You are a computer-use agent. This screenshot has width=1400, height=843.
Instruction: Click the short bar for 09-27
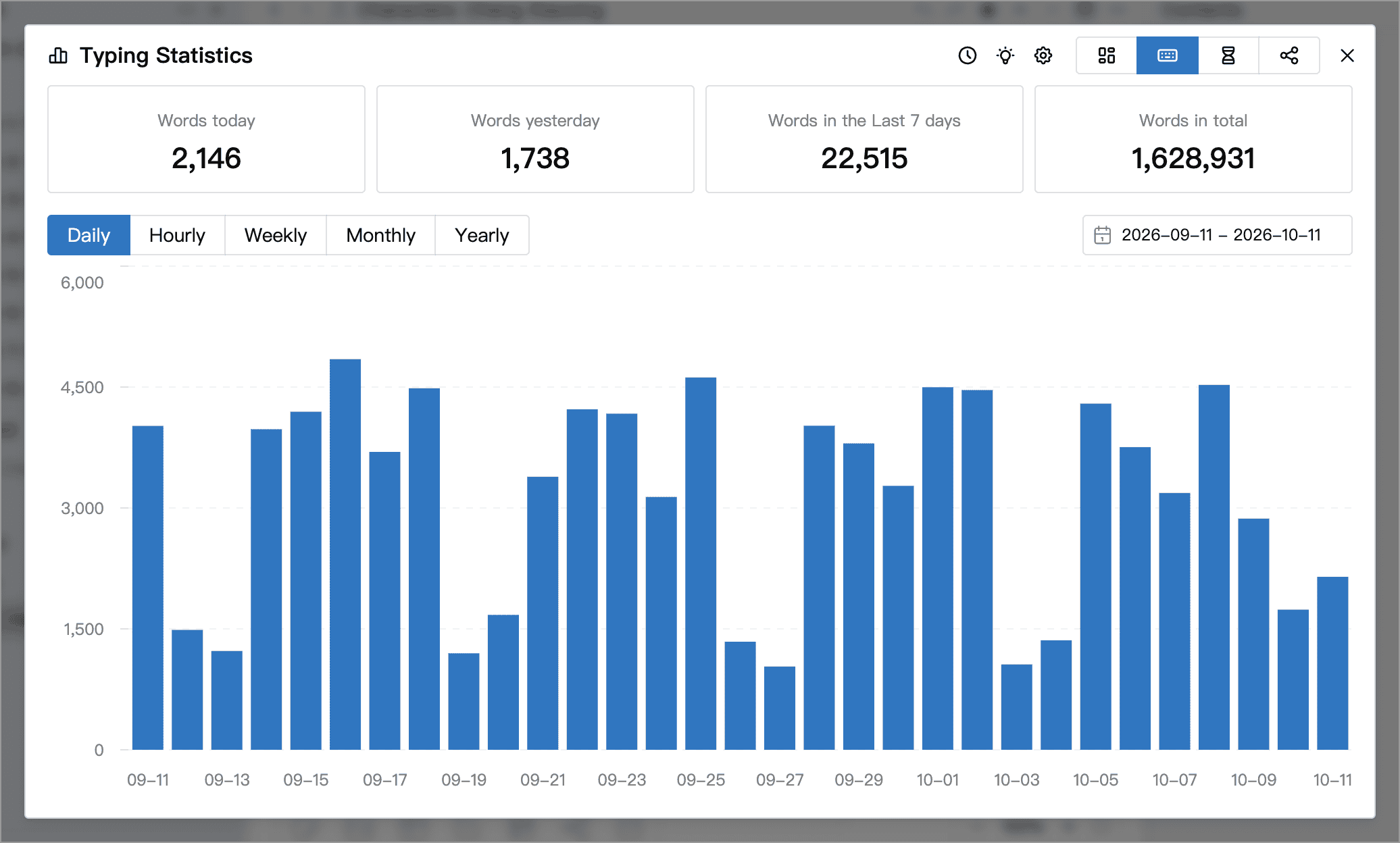(780, 708)
